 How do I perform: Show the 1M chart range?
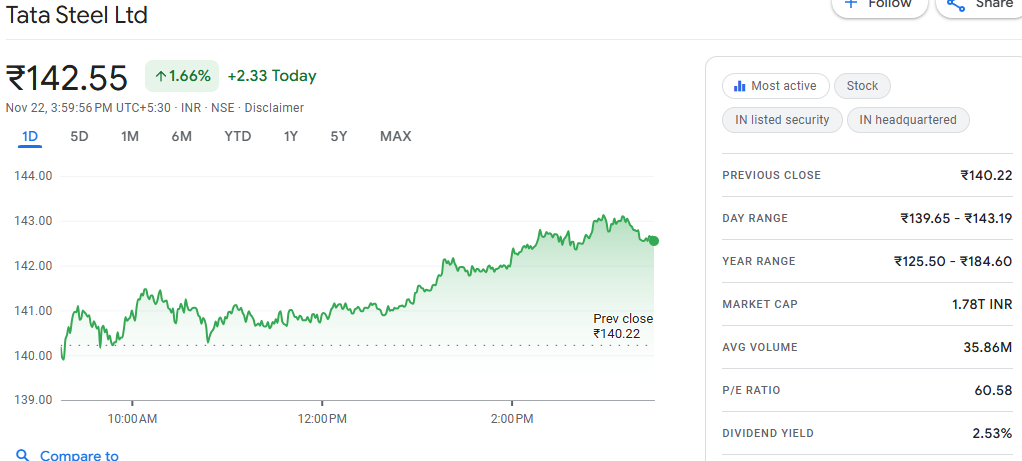click(130, 136)
